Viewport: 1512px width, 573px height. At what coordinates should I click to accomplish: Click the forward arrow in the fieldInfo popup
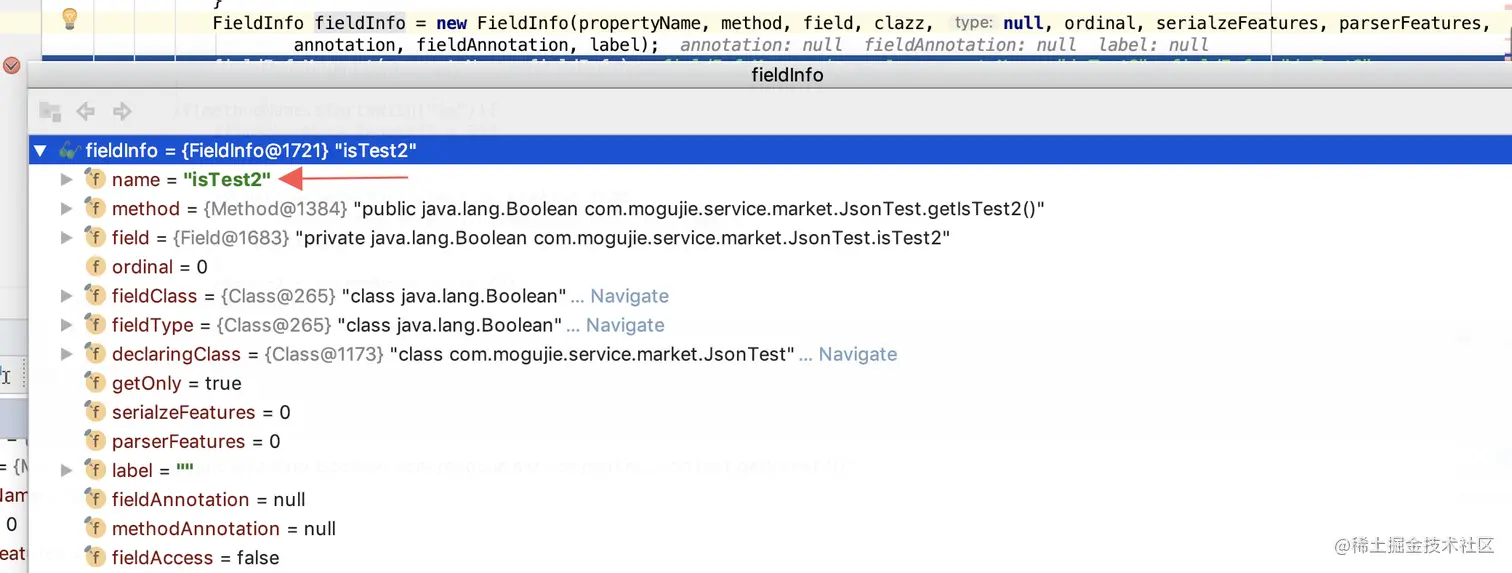(122, 111)
